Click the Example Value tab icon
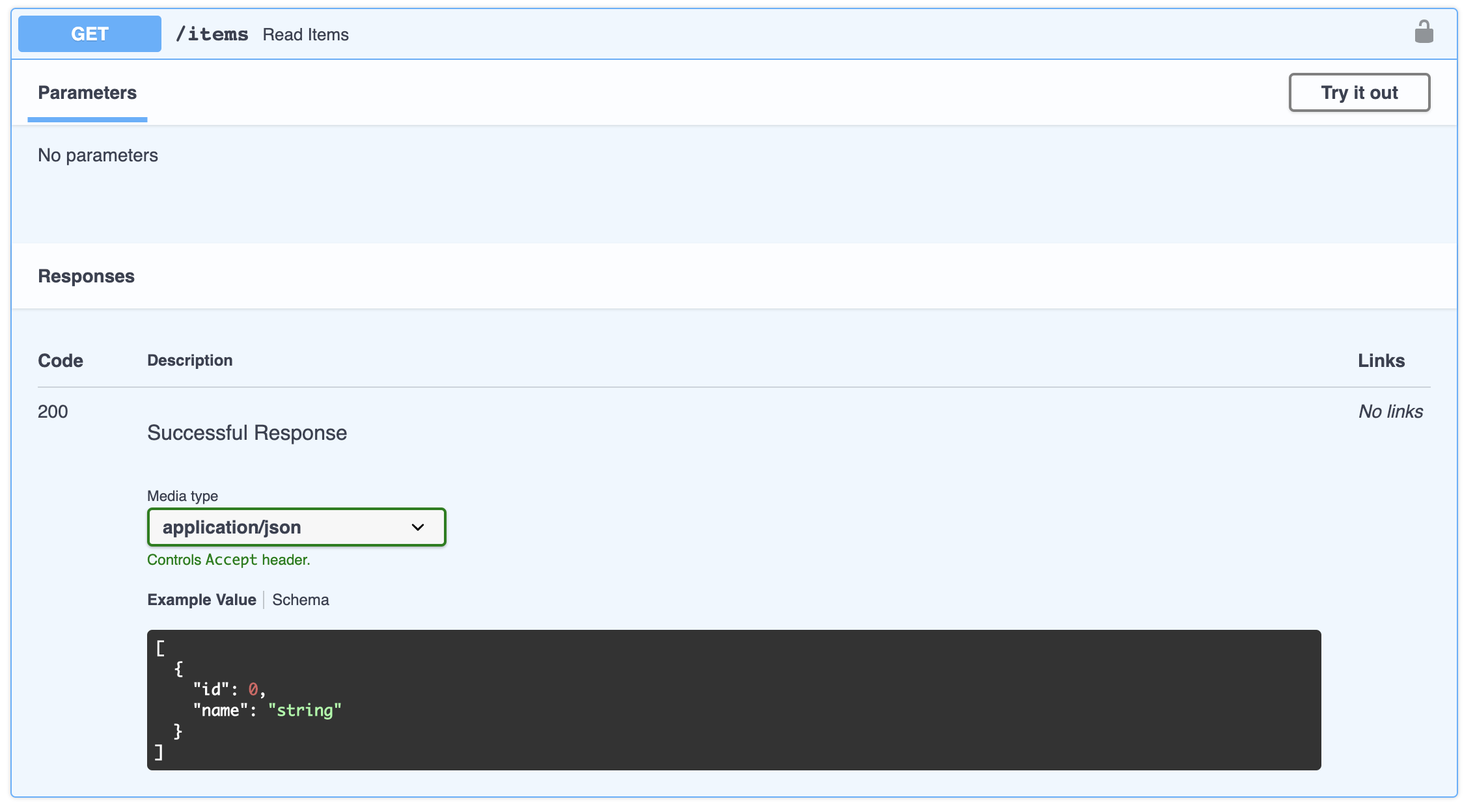This screenshot has width=1475, height=812. 202,599
